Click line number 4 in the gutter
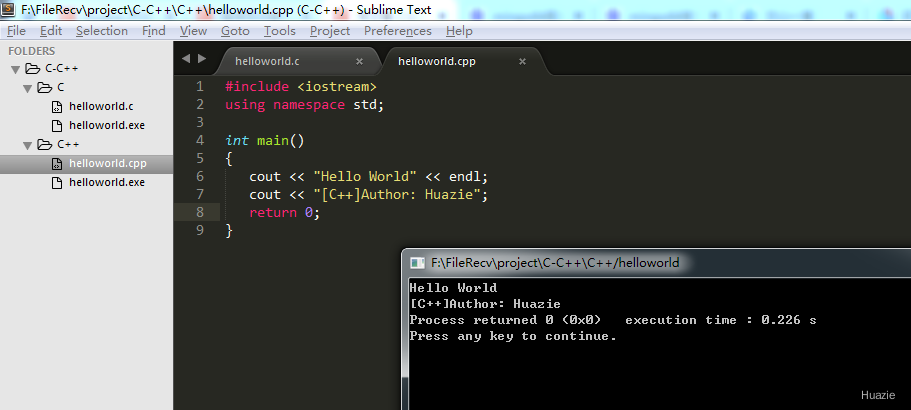911x410 pixels. 200,141
